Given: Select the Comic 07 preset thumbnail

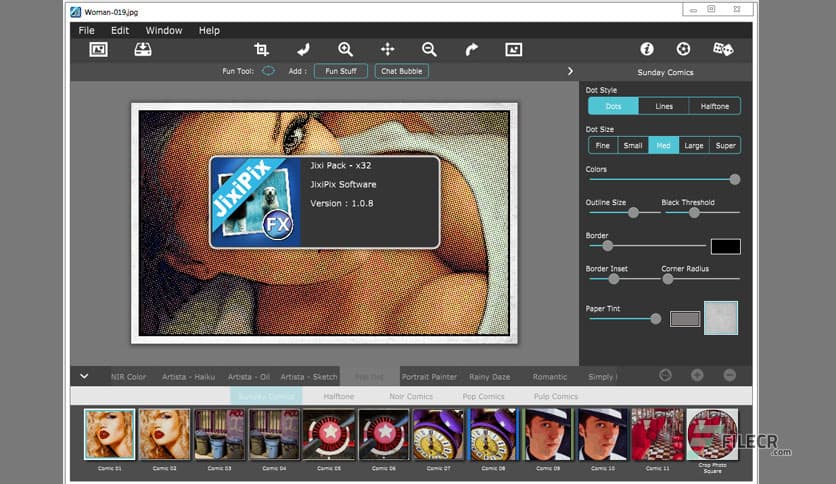Looking at the screenshot, I should point(438,434).
